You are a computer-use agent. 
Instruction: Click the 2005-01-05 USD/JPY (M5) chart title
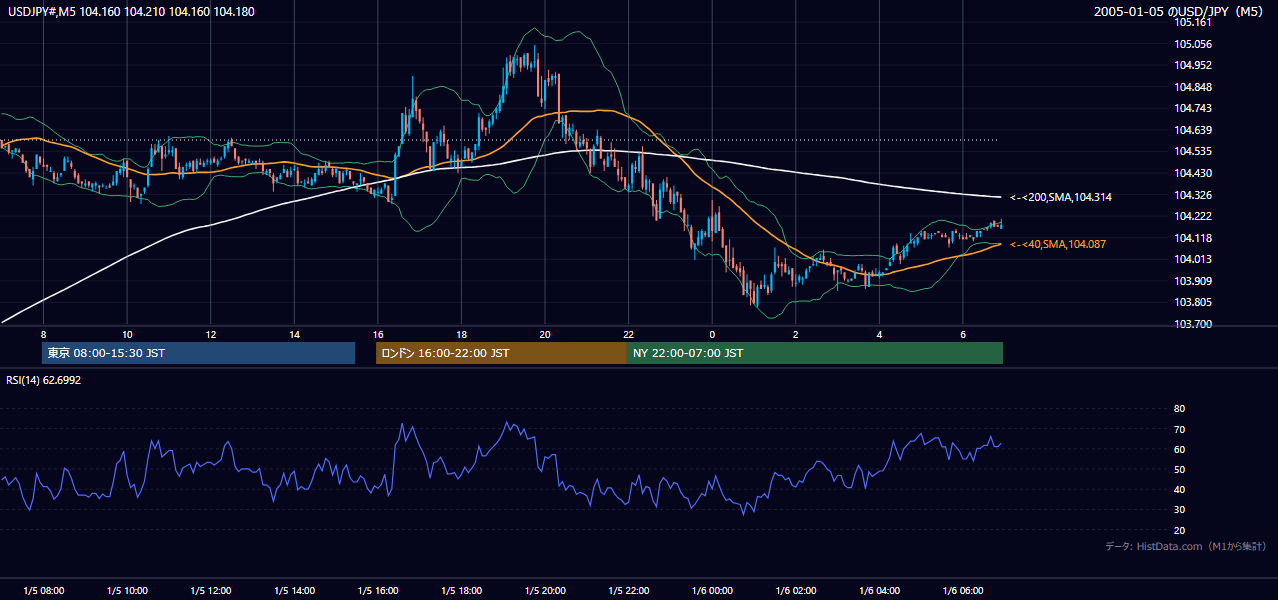pos(1180,11)
